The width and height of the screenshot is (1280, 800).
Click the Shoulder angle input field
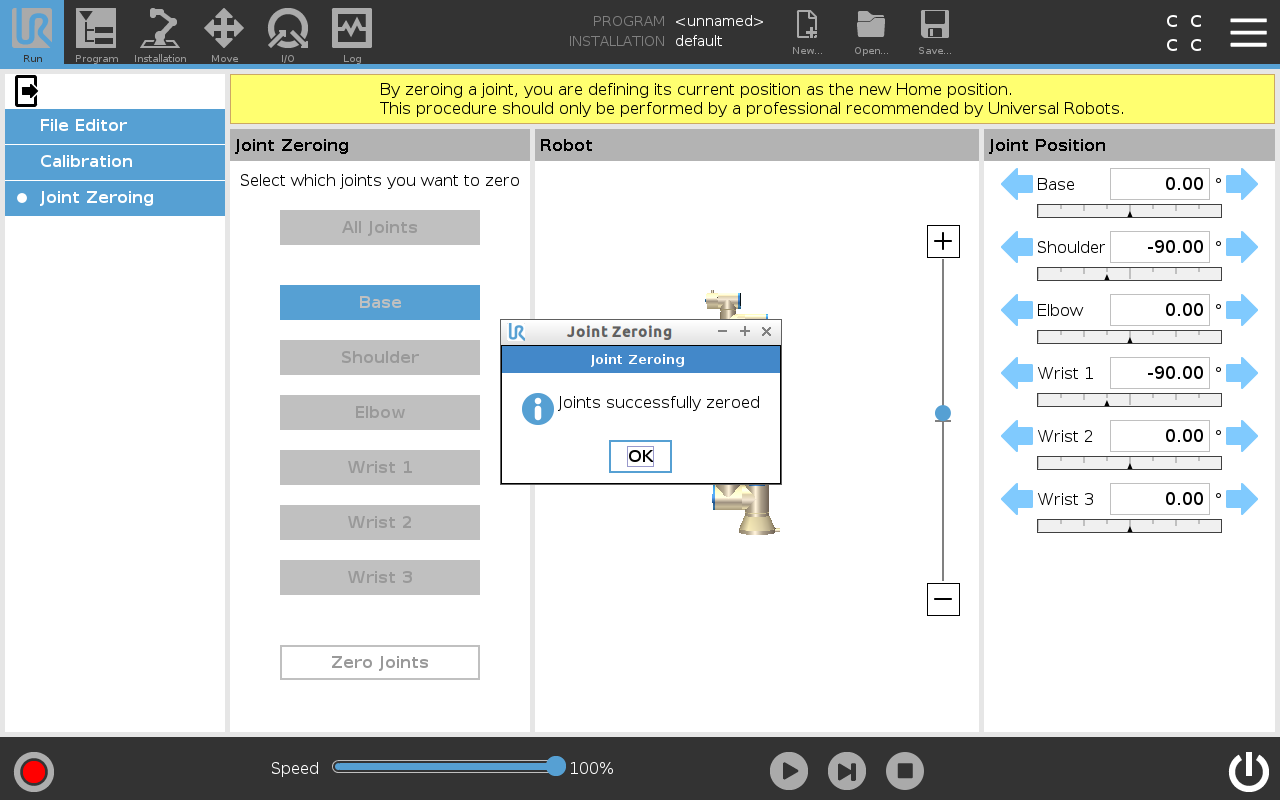(1159, 247)
